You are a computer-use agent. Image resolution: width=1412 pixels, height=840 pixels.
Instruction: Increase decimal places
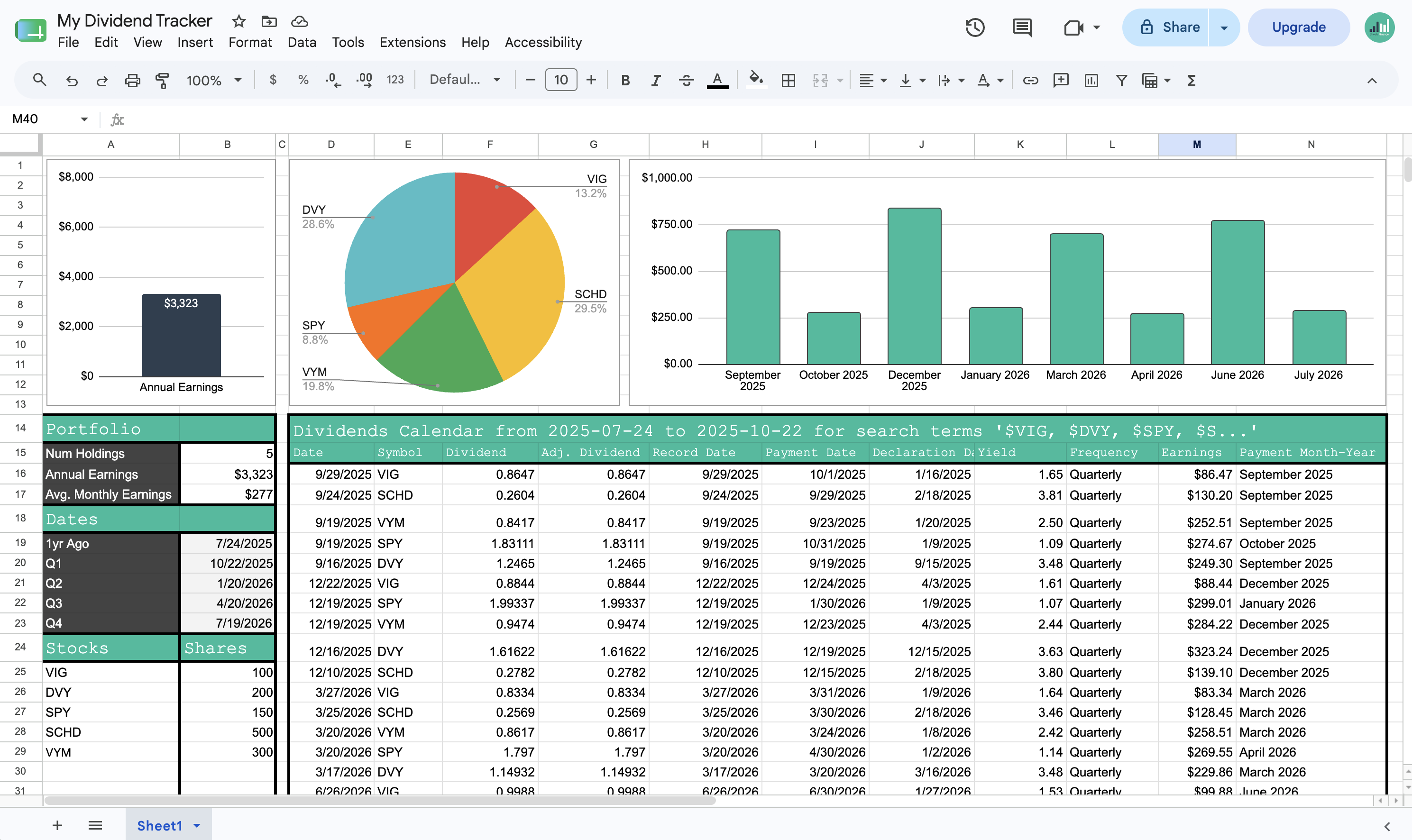[x=364, y=80]
